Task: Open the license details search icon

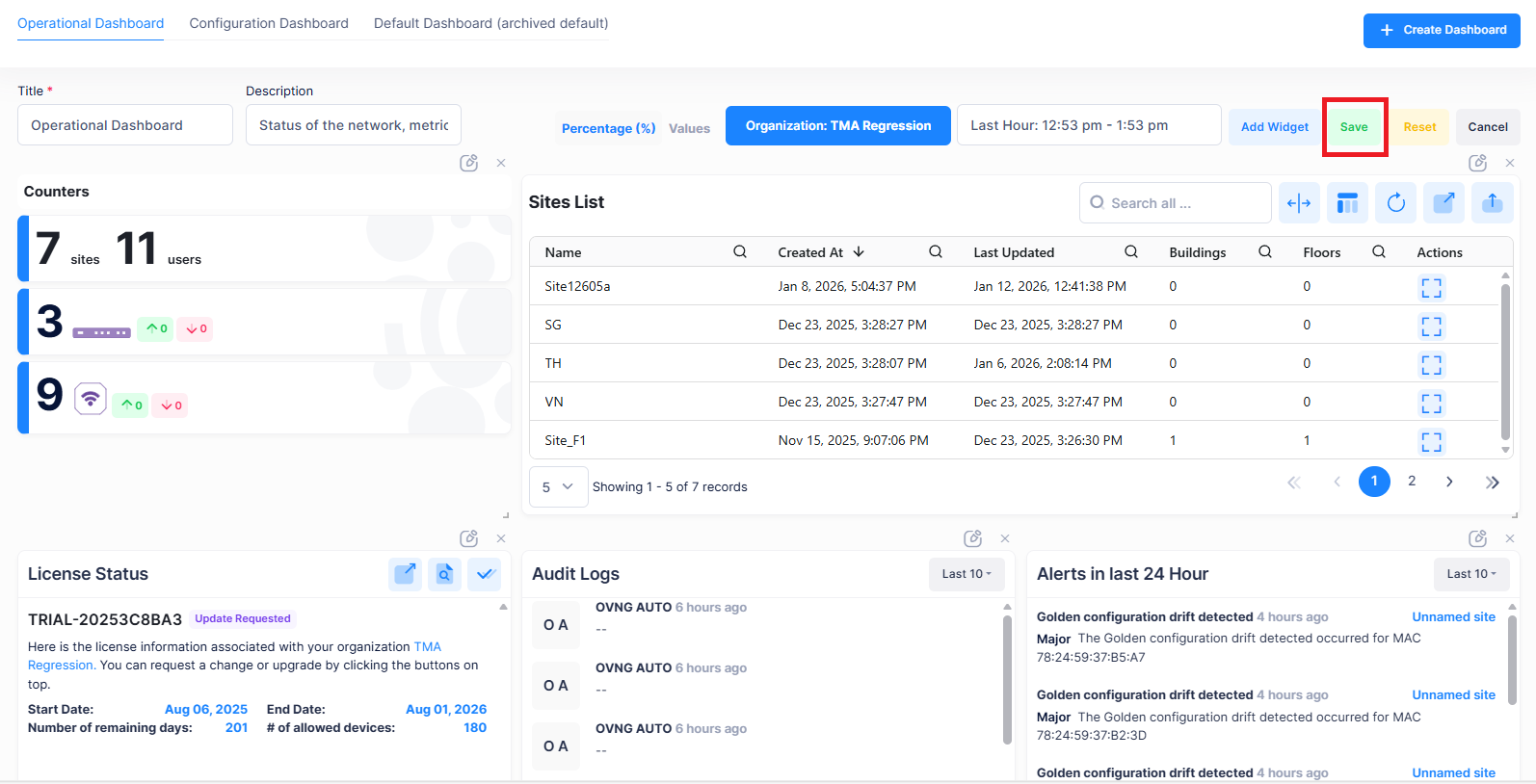Action: 444,574
